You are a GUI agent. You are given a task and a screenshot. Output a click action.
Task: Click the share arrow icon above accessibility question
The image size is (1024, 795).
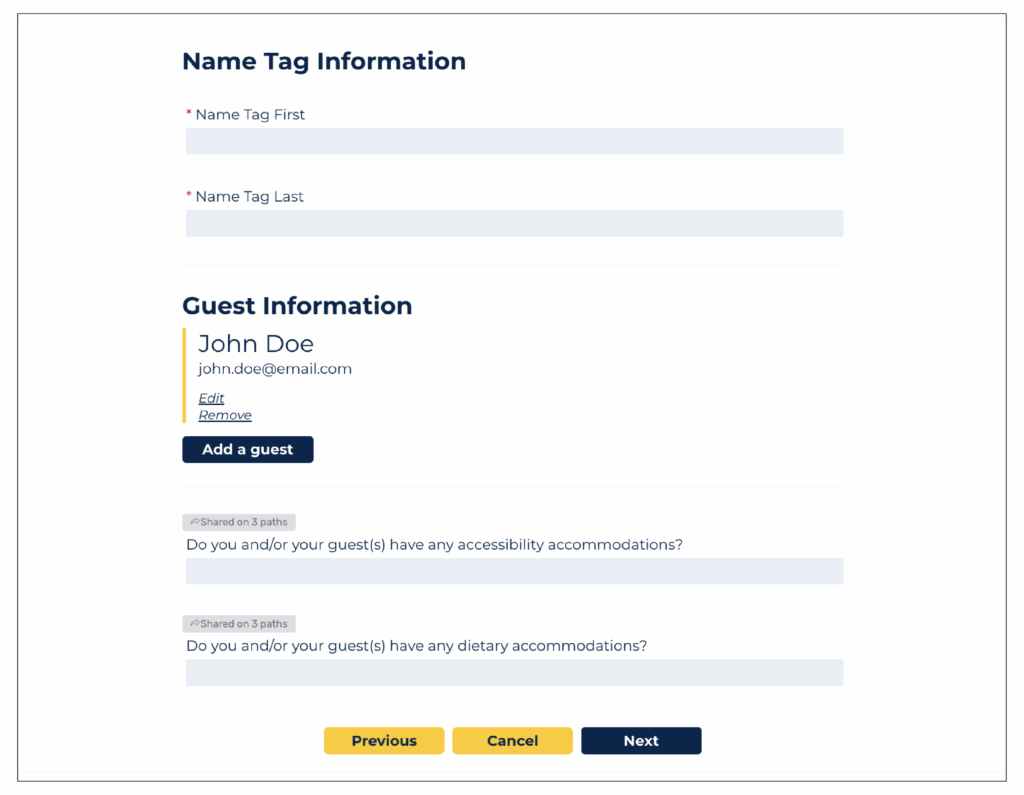195,522
